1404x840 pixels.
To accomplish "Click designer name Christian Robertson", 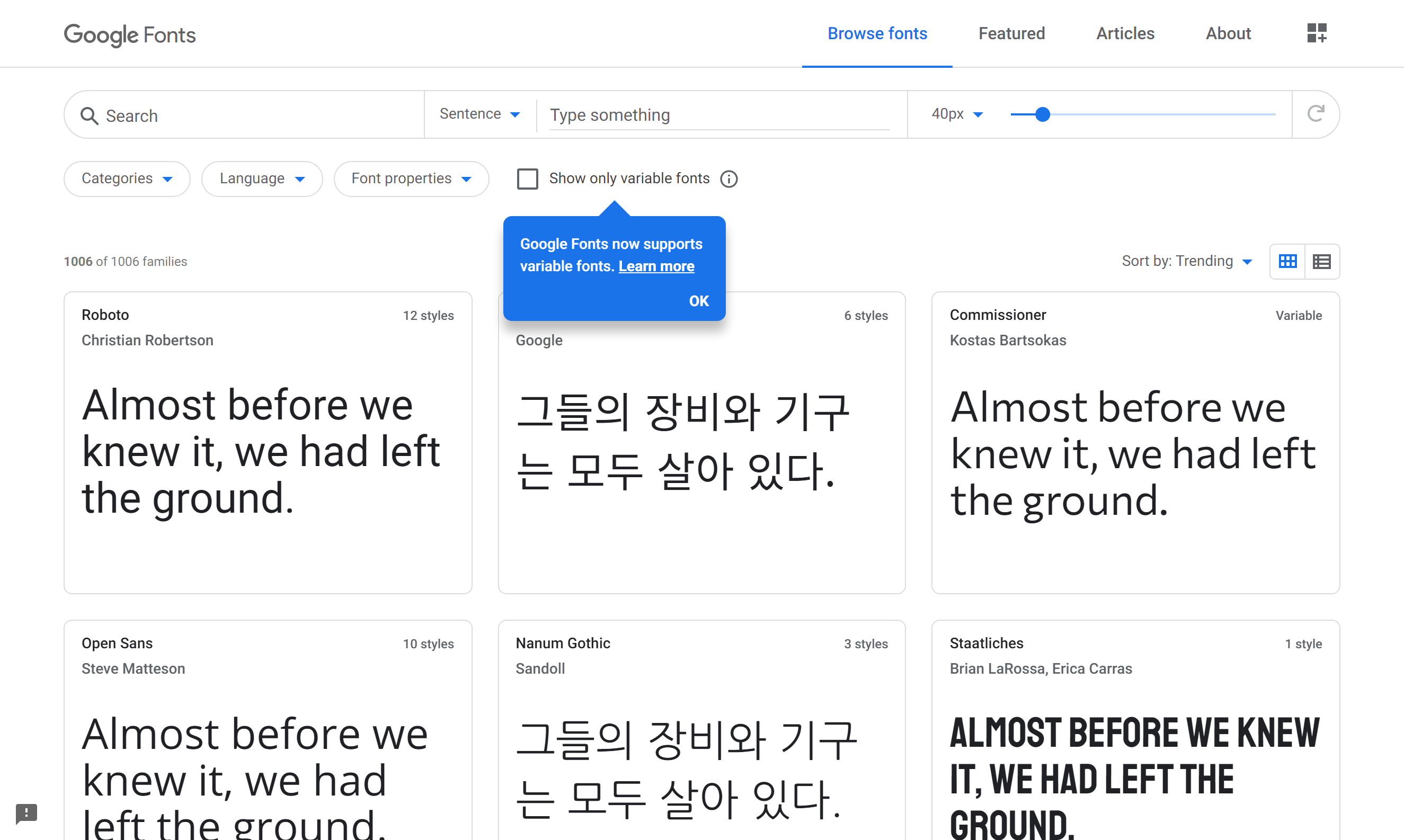I will [147, 340].
